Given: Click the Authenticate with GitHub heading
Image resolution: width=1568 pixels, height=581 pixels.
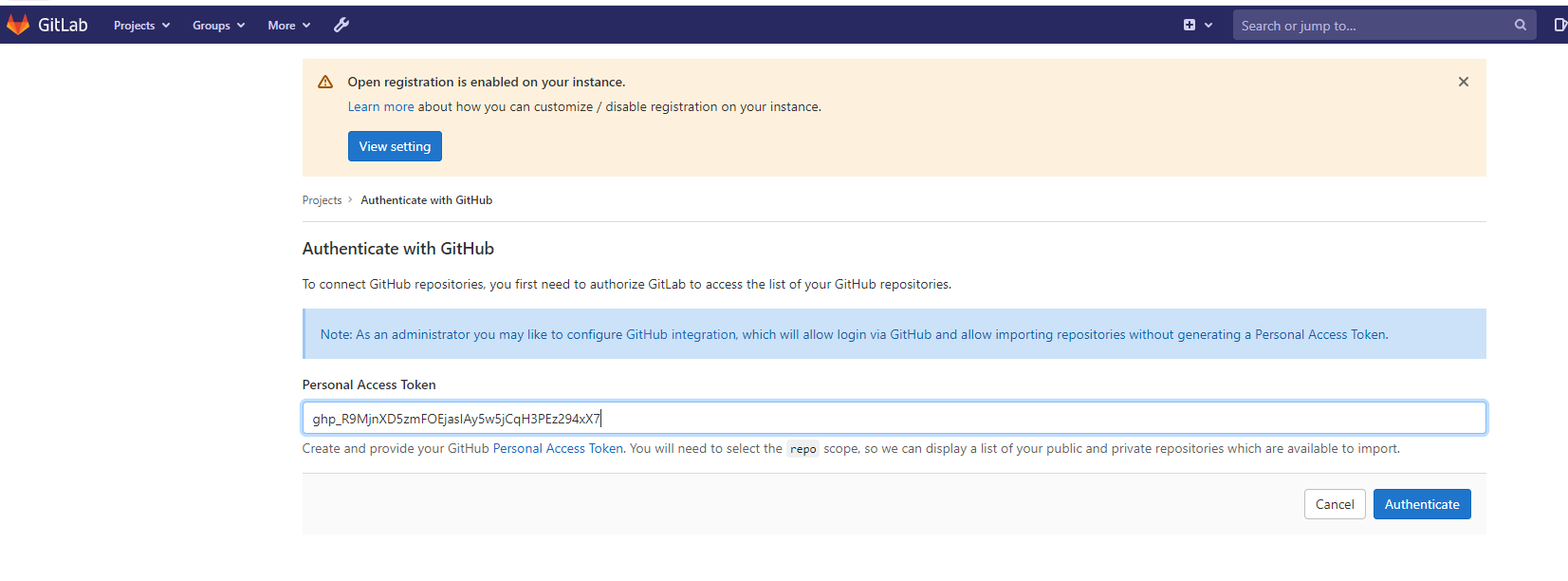Looking at the screenshot, I should (398, 249).
